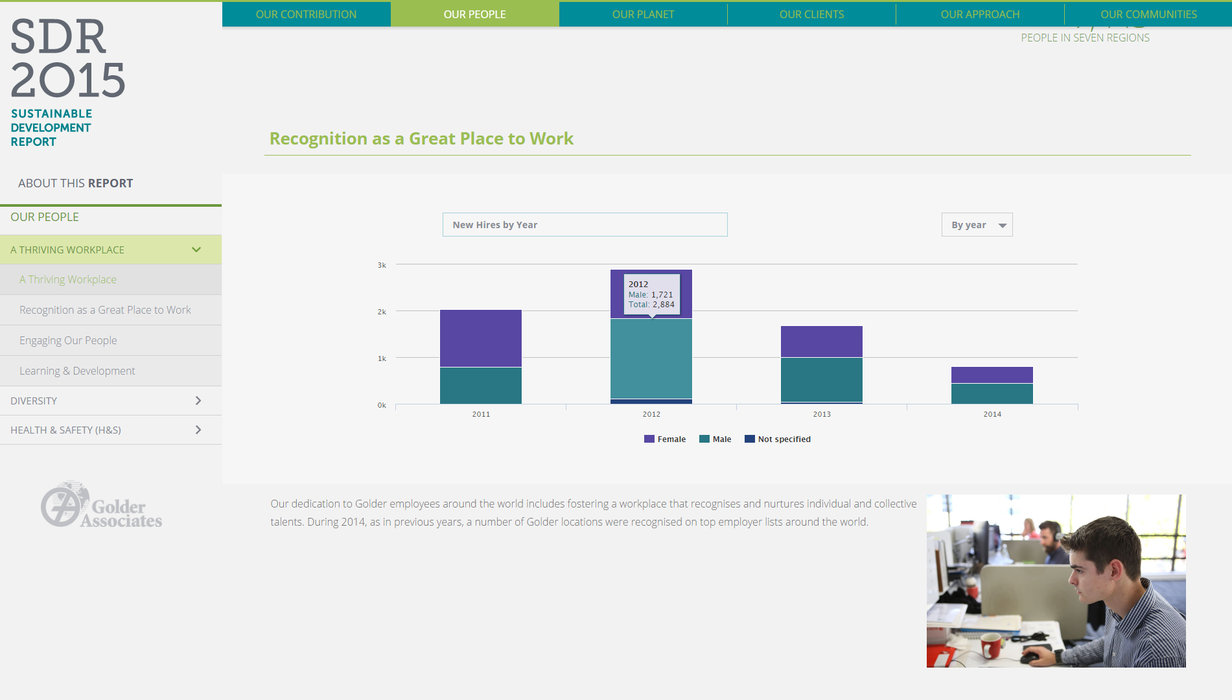
Task: Toggle the Female legend series
Action: pos(665,439)
